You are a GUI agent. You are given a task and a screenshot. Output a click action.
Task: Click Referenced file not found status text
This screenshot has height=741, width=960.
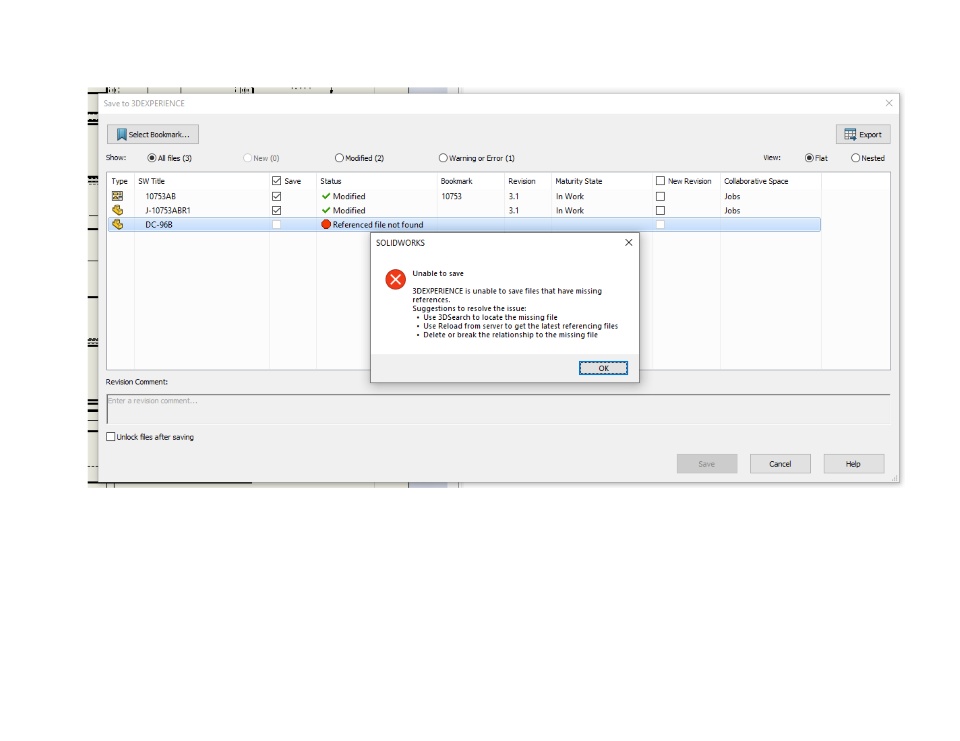coord(378,225)
